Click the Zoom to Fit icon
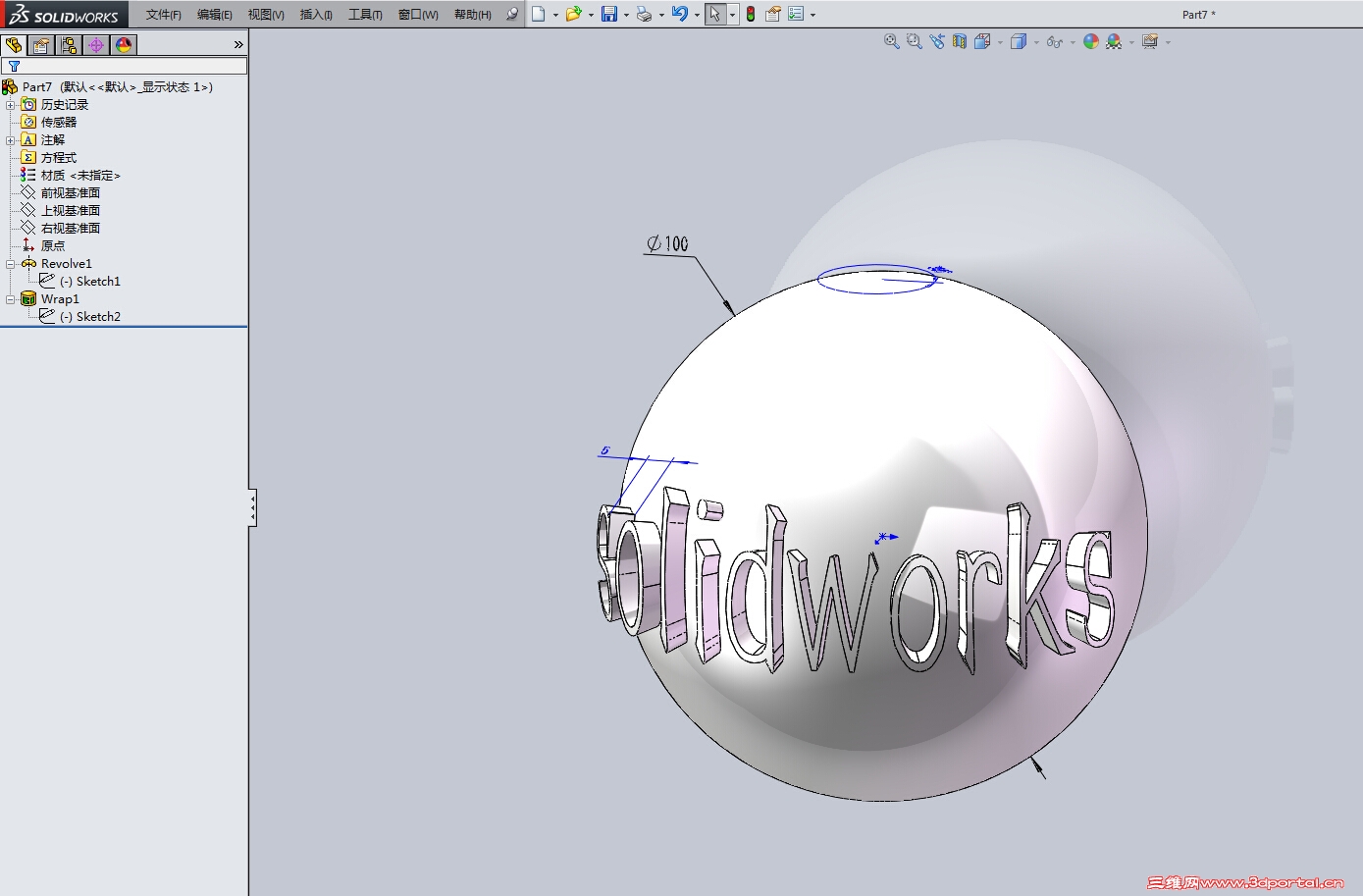 891,41
